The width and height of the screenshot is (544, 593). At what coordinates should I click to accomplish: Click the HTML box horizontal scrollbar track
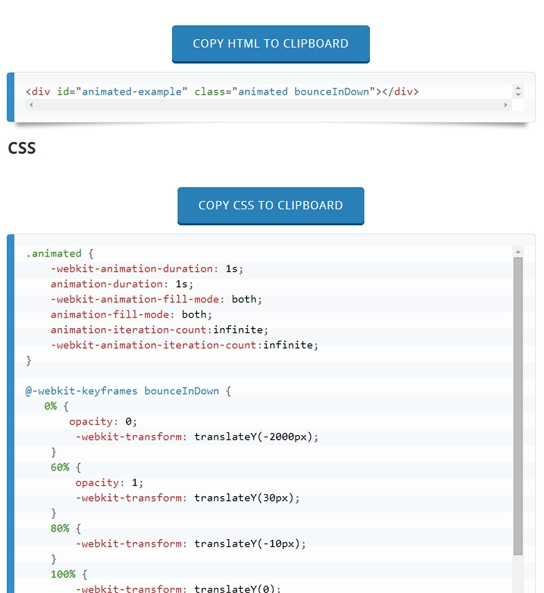(269, 105)
